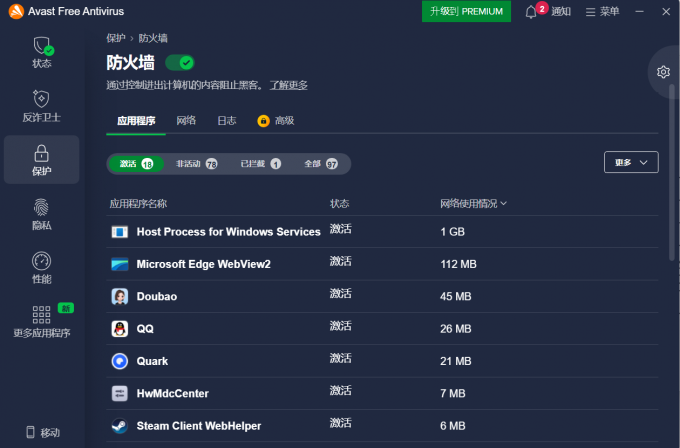Viewport: 680px width, 448px height.
Task: Click the Steam Client WebHelper icon
Action: pos(120,426)
